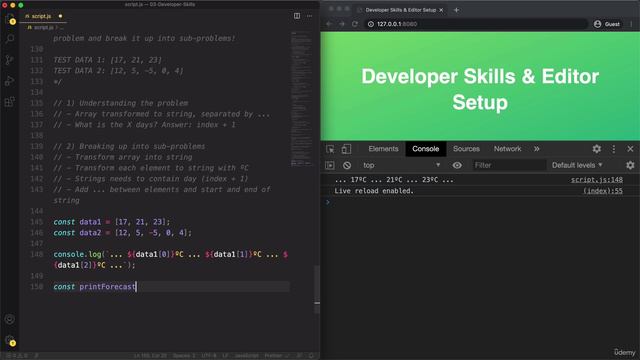Viewport: 640px width, 360px height.
Task: Select the Developer Skills & Editor Setup browser tab
Action: pyautogui.click(x=400, y=10)
